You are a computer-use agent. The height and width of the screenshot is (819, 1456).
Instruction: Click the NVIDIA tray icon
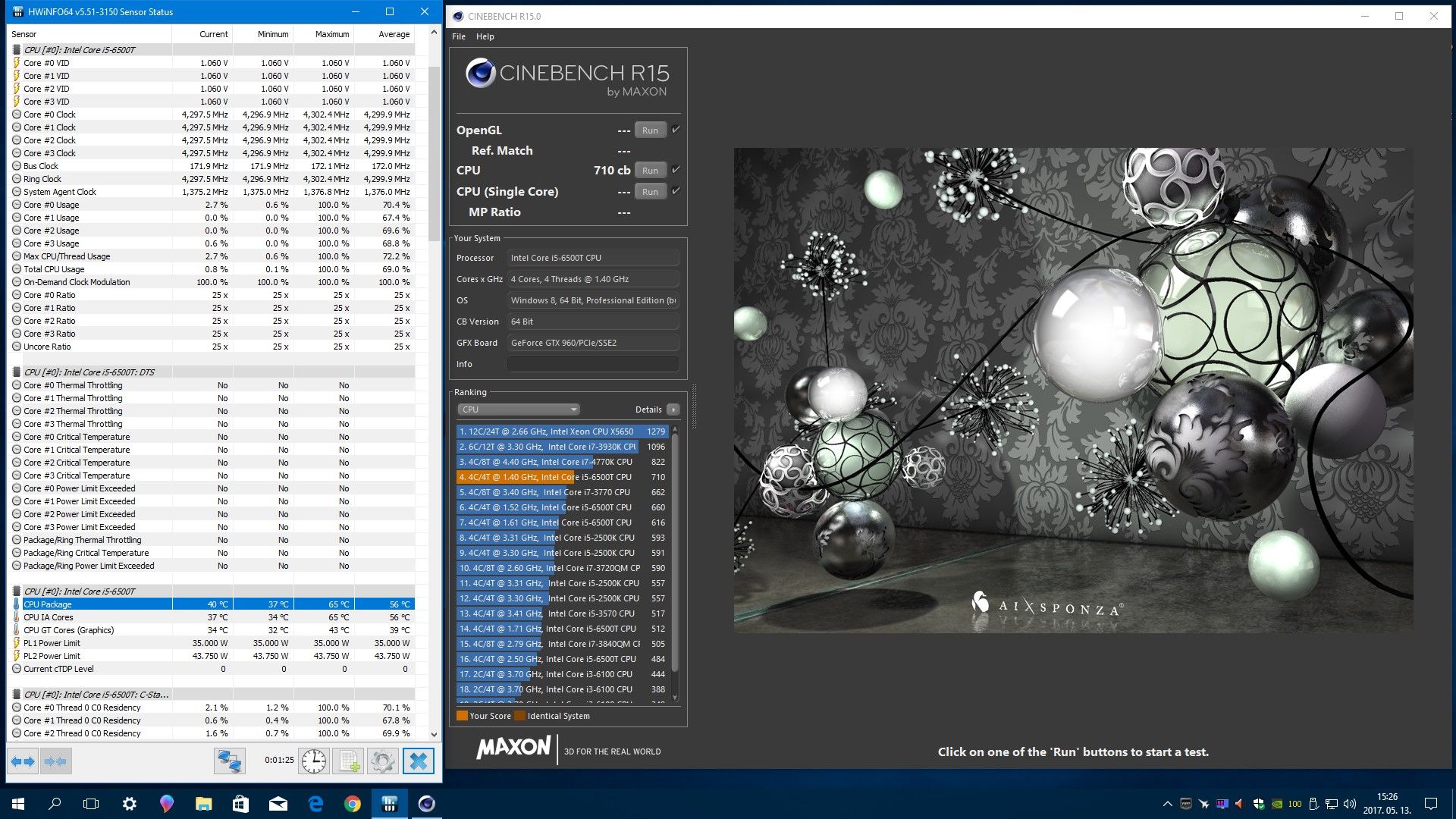click(1277, 804)
